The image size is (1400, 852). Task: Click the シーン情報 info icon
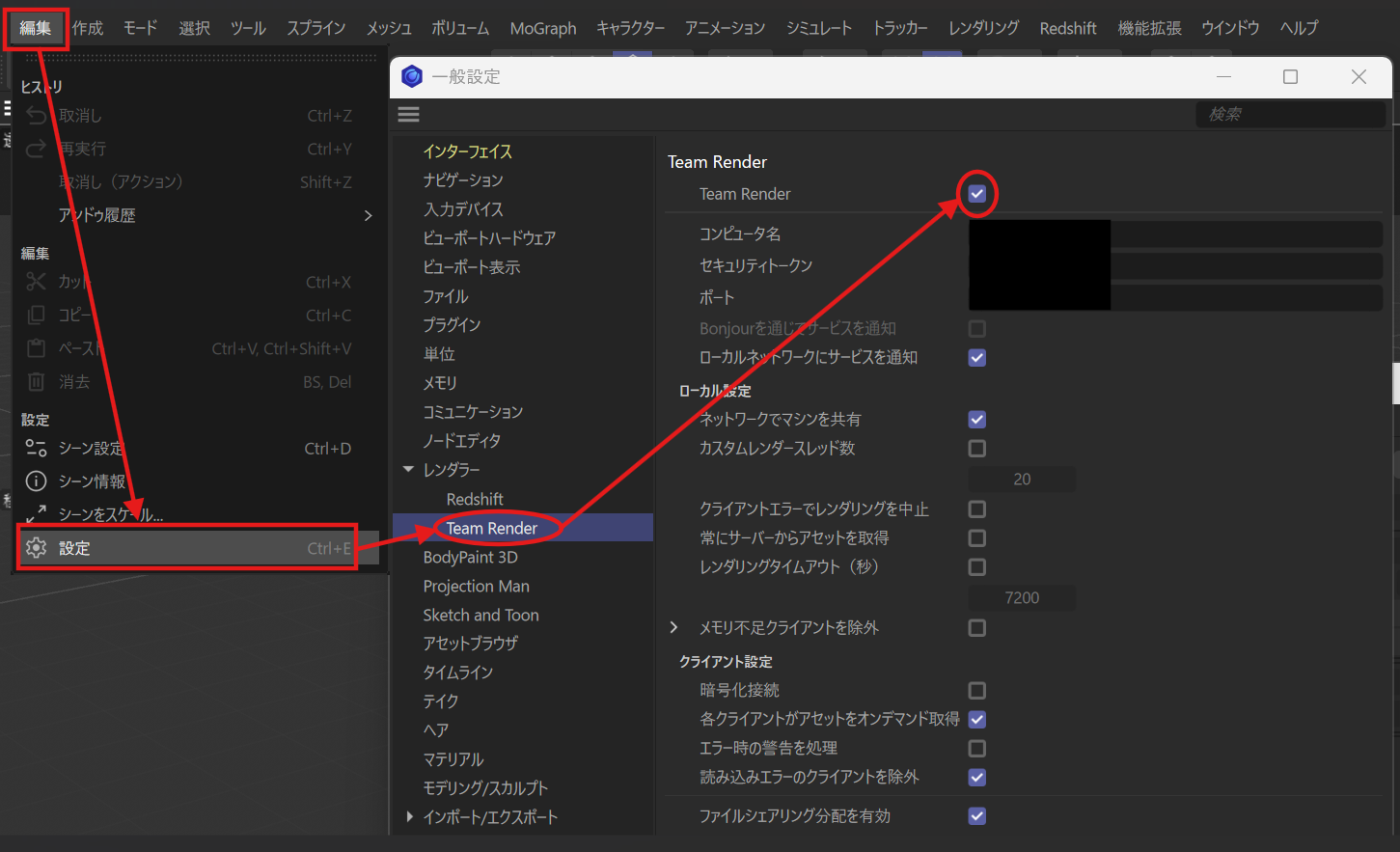[x=37, y=481]
